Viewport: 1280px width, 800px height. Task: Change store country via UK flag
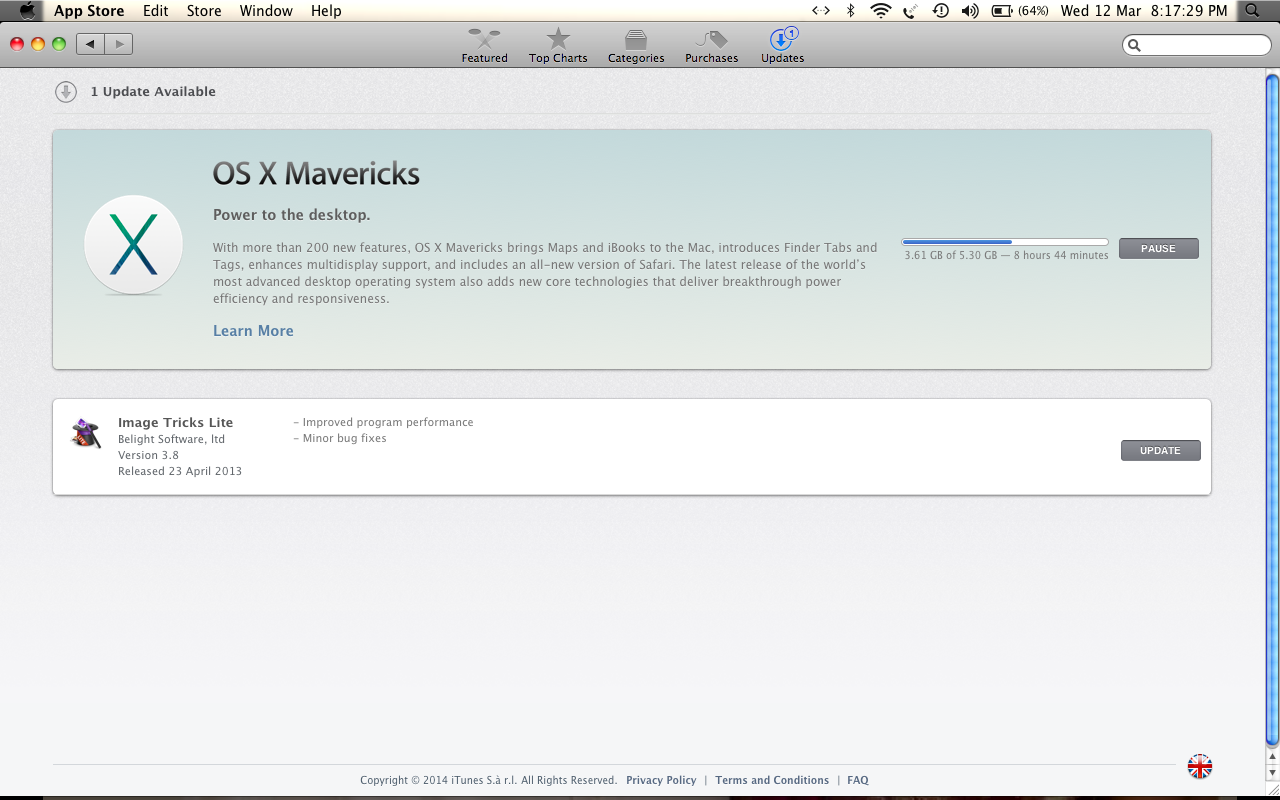tap(1200, 767)
